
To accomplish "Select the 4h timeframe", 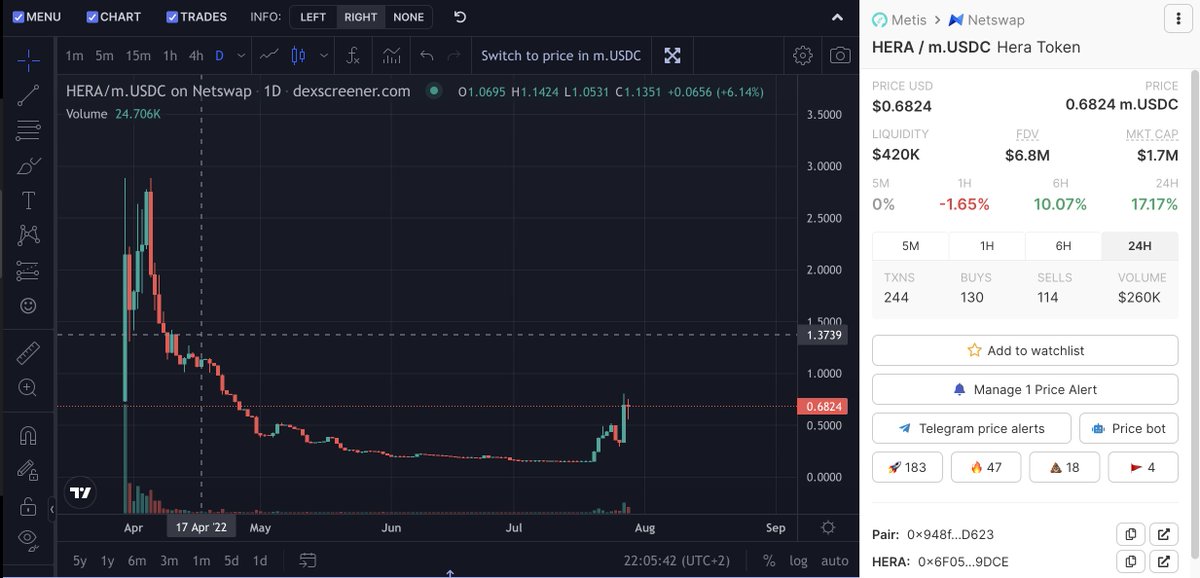I will point(196,56).
